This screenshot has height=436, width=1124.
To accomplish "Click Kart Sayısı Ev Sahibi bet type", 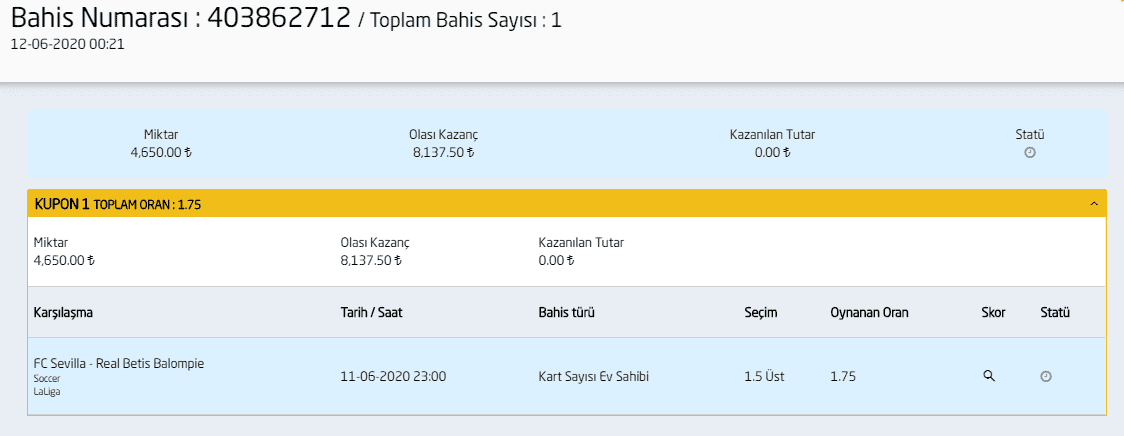I will (x=594, y=376).
